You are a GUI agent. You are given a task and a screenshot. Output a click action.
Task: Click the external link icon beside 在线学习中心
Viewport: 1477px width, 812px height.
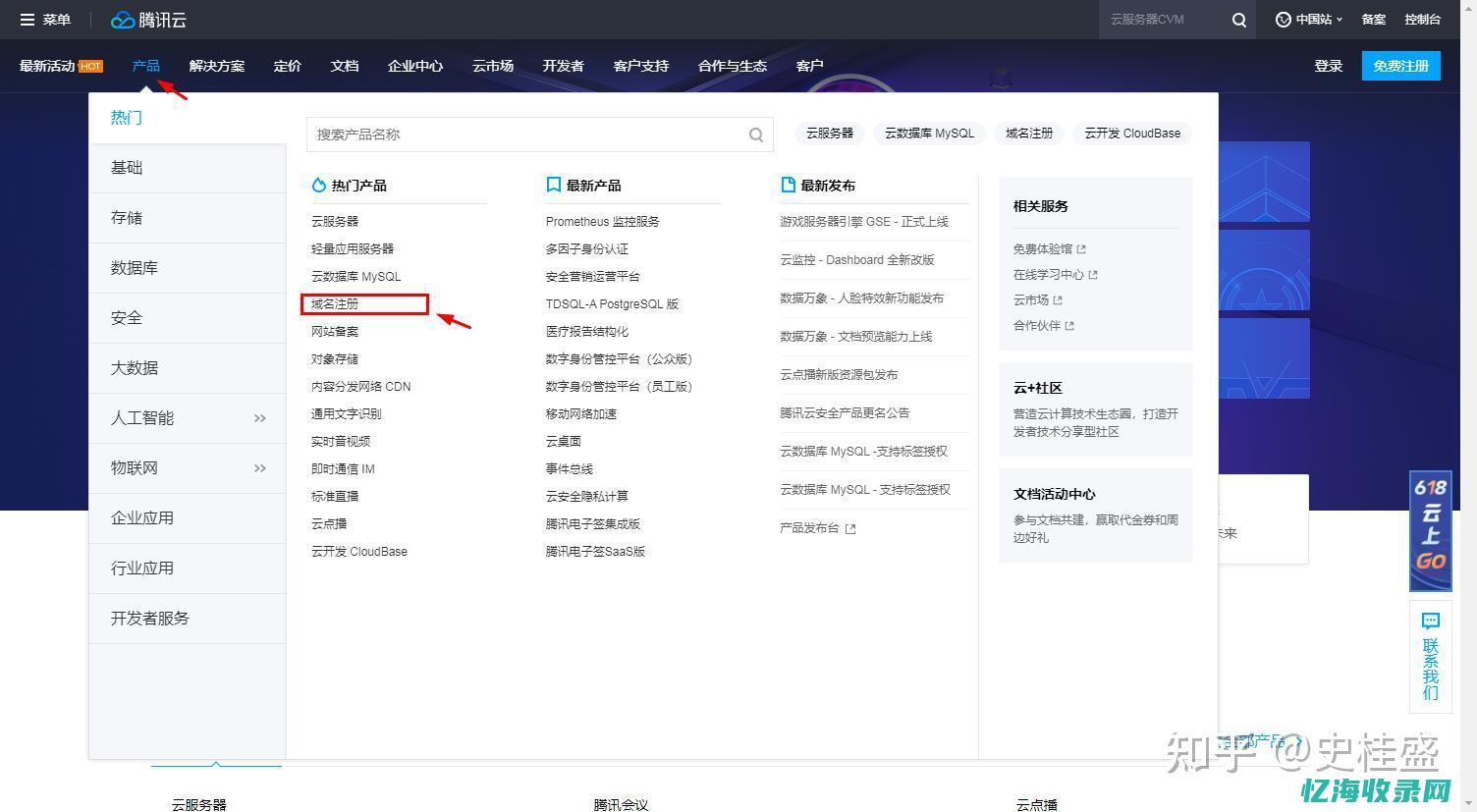click(x=1093, y=275)
